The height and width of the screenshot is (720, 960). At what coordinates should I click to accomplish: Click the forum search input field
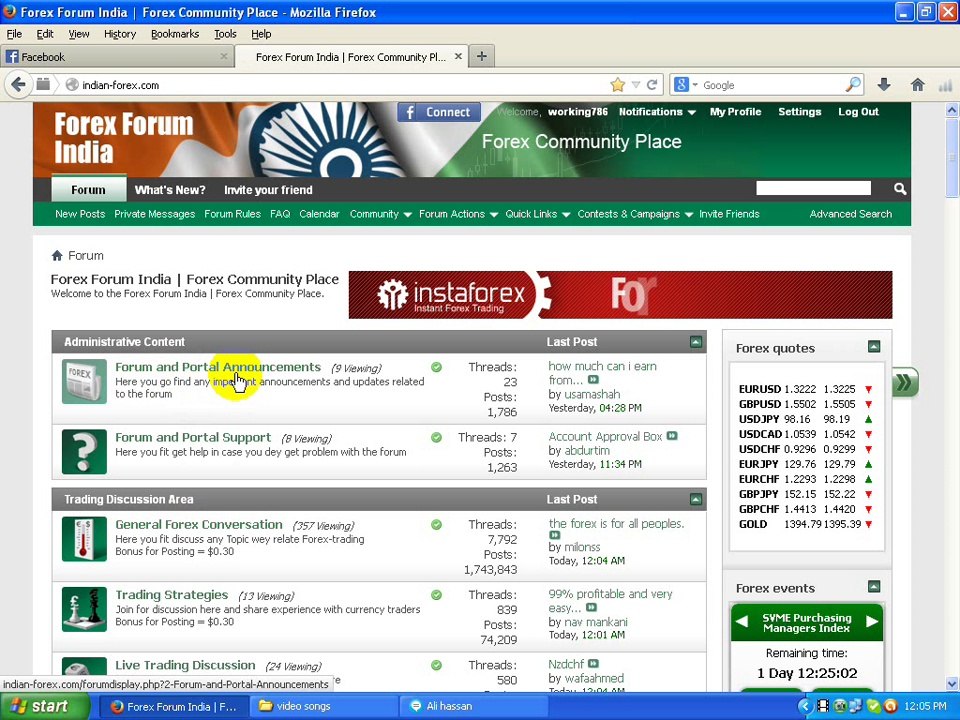(813, 188)
